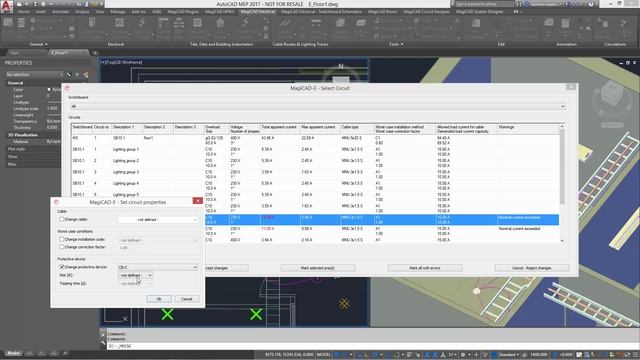This screenshot has width=640, height=360.
Task: Open the MagiCAD Room ribbon tab
Action: click(x=382, y=12)
